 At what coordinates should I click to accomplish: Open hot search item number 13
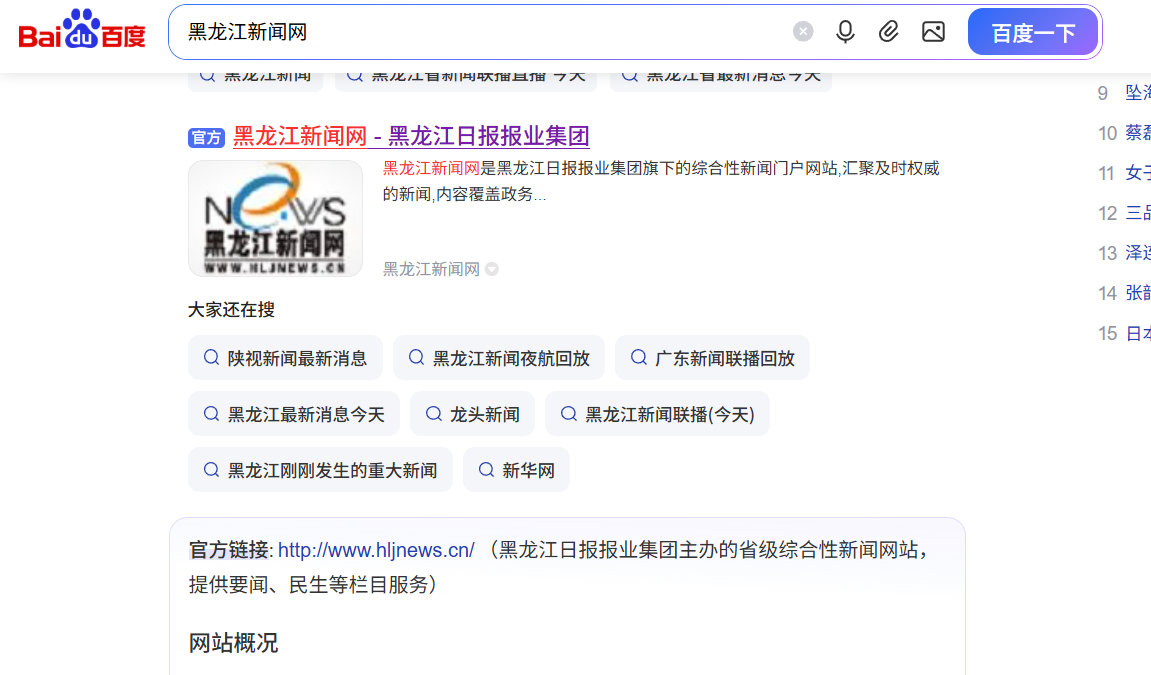pyautogui.click(x=1124, y=253)
